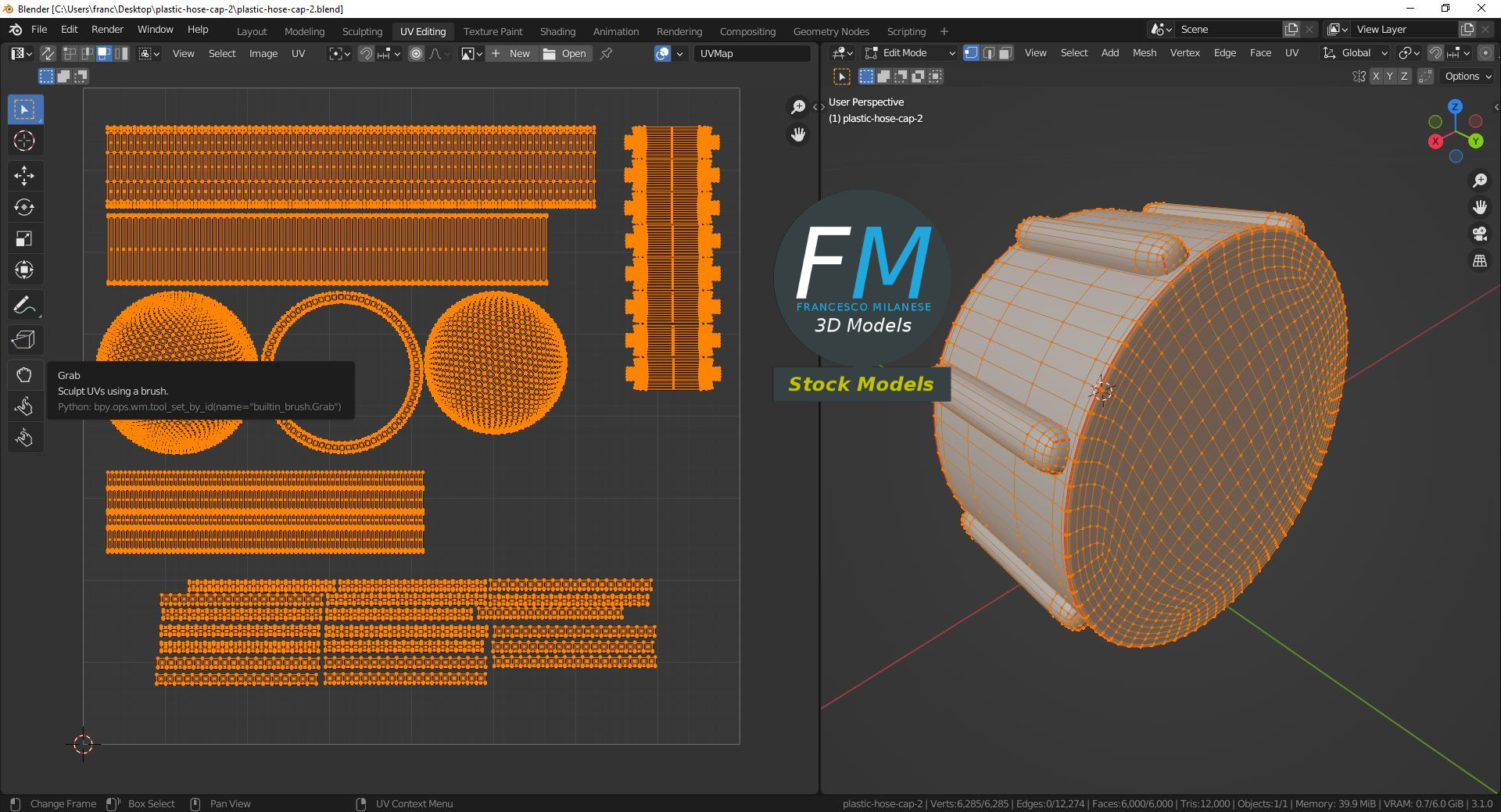Toggle camera view in 3D viewport
The height and width of the screenshot is (812, 1501).
(1479, 234)
